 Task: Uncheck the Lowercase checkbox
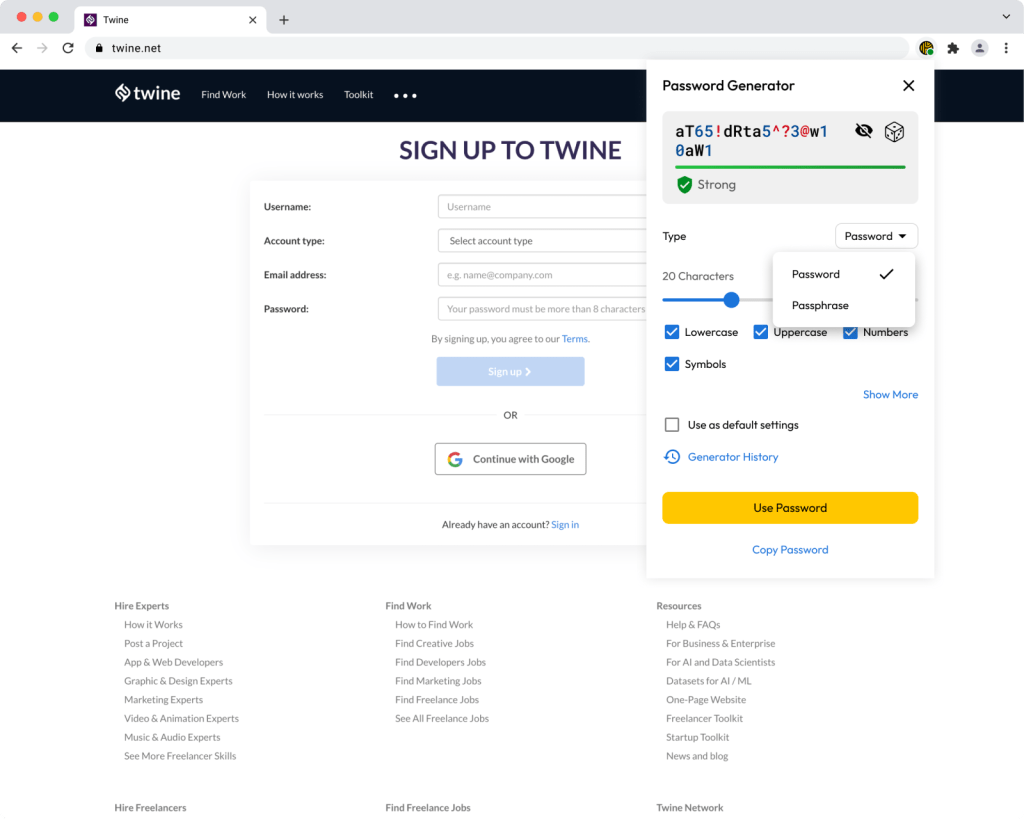tap(672, 332)
